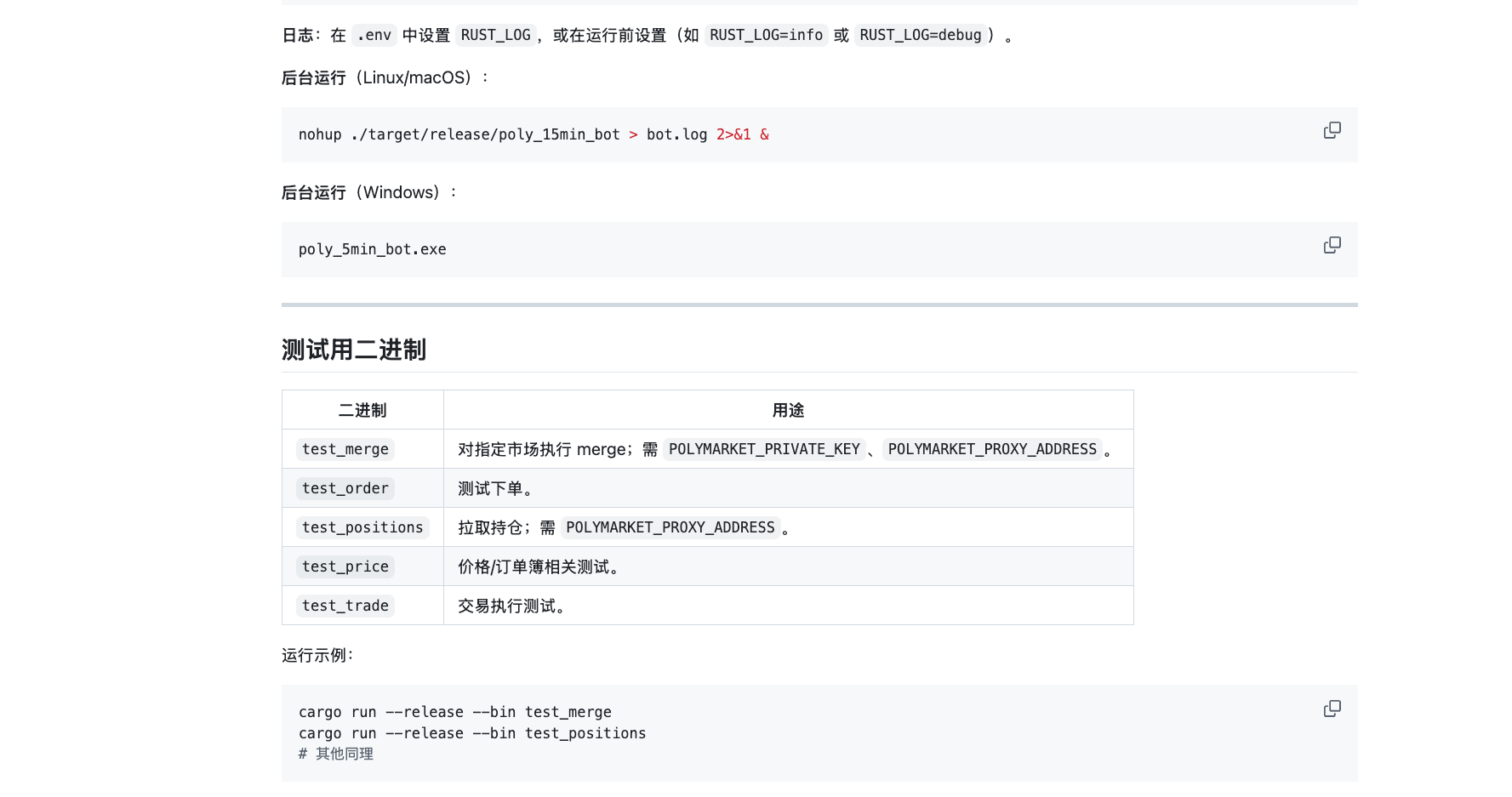Click the 测试用二进制 section heading

(354, 350)
